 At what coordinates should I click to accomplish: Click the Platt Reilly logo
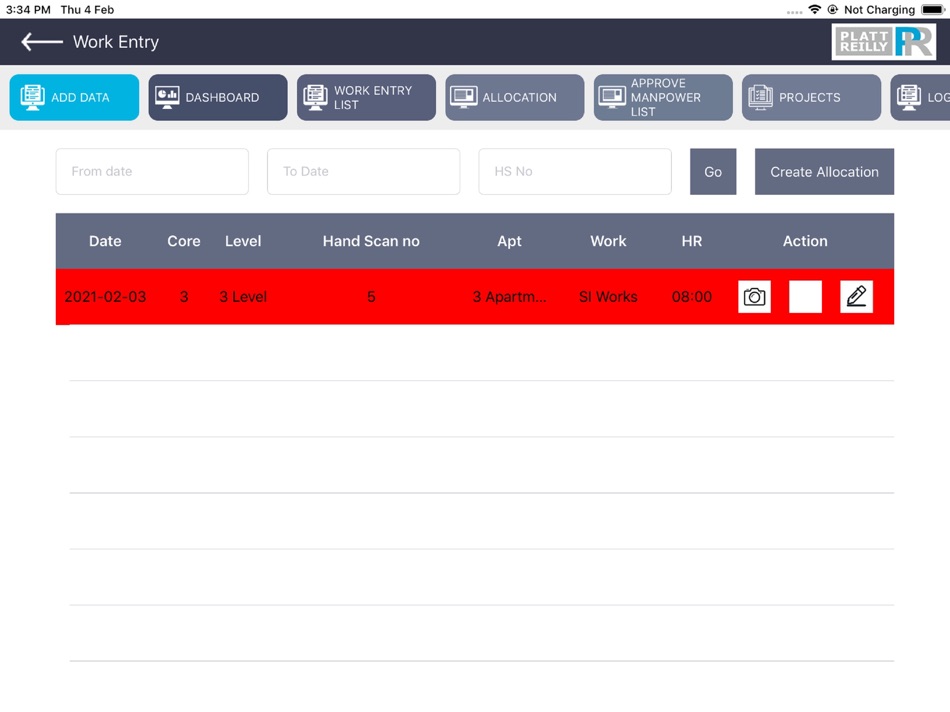pos(884,41)
